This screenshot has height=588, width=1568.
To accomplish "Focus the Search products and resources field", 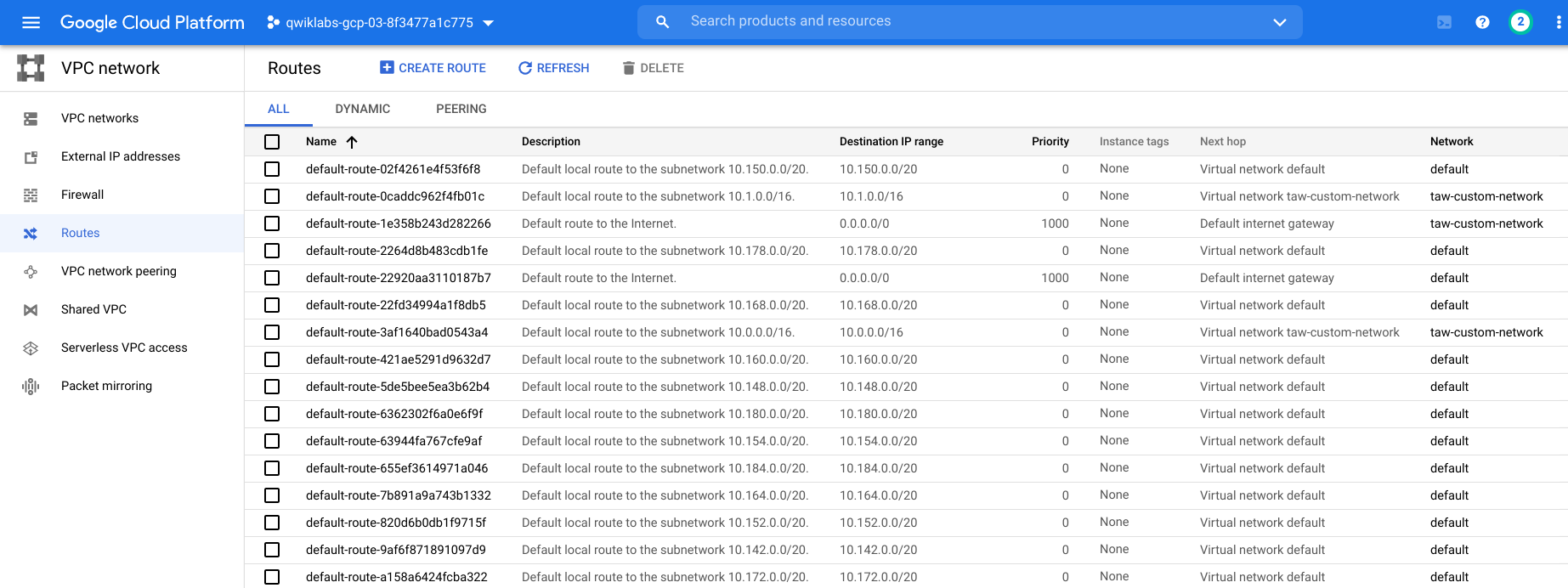I will (x=969, y=21).
